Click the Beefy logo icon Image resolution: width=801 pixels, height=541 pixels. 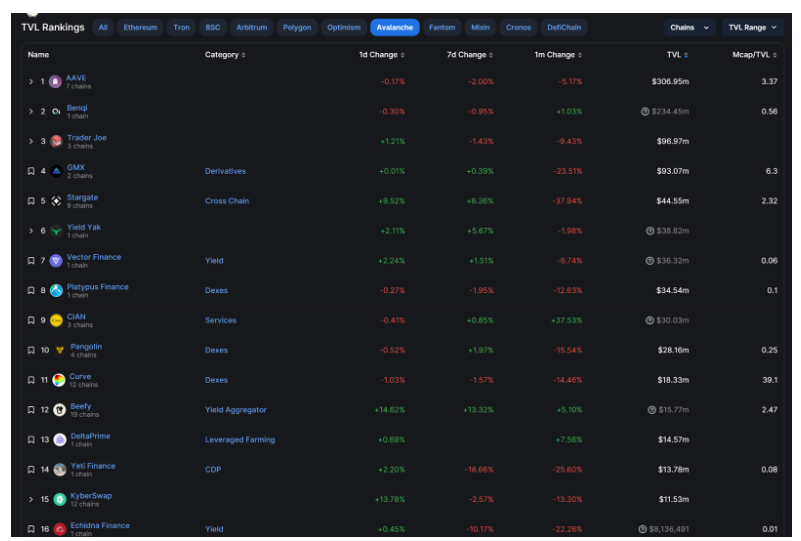click(60, 410)
